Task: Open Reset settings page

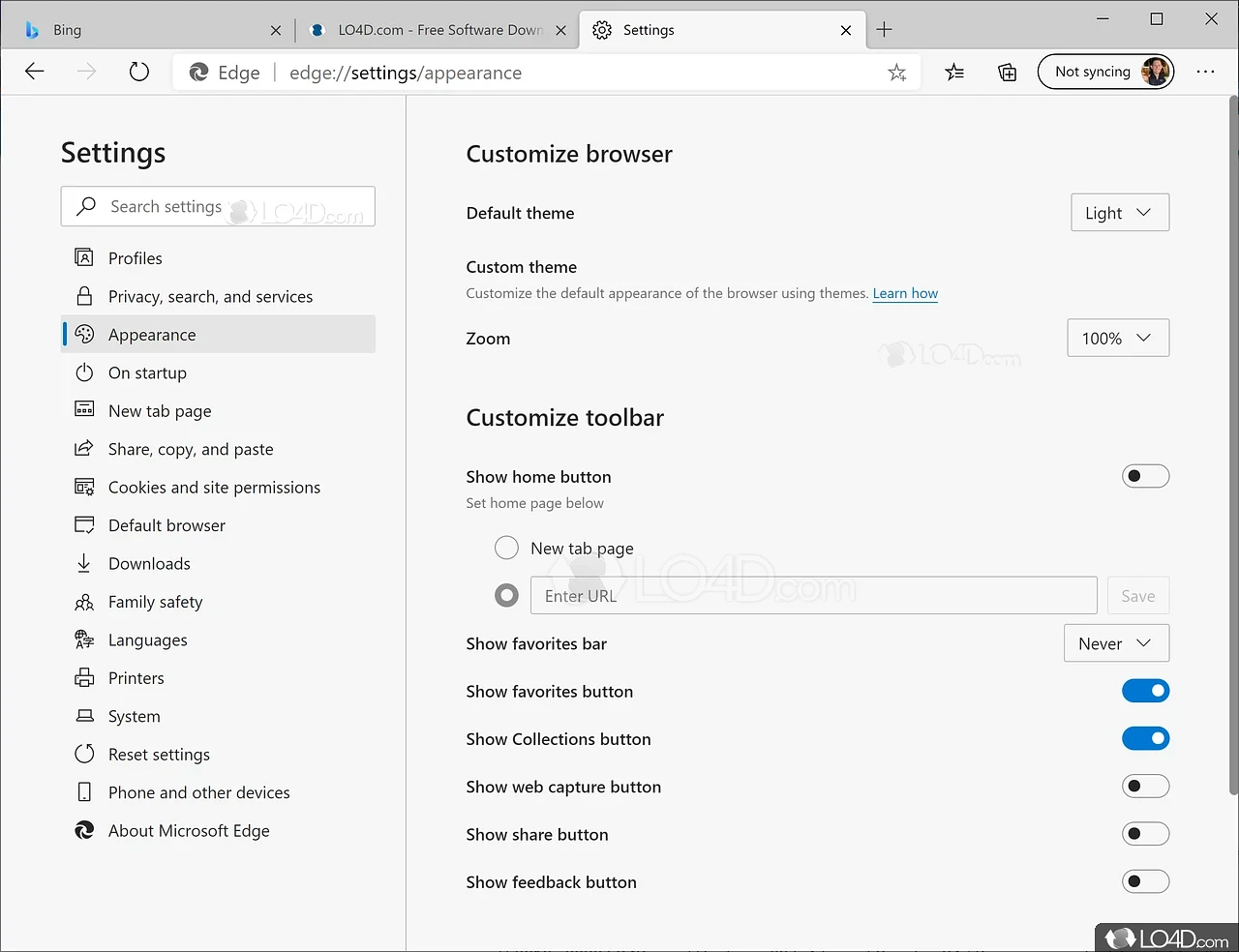Action: [x=218, y=755]
